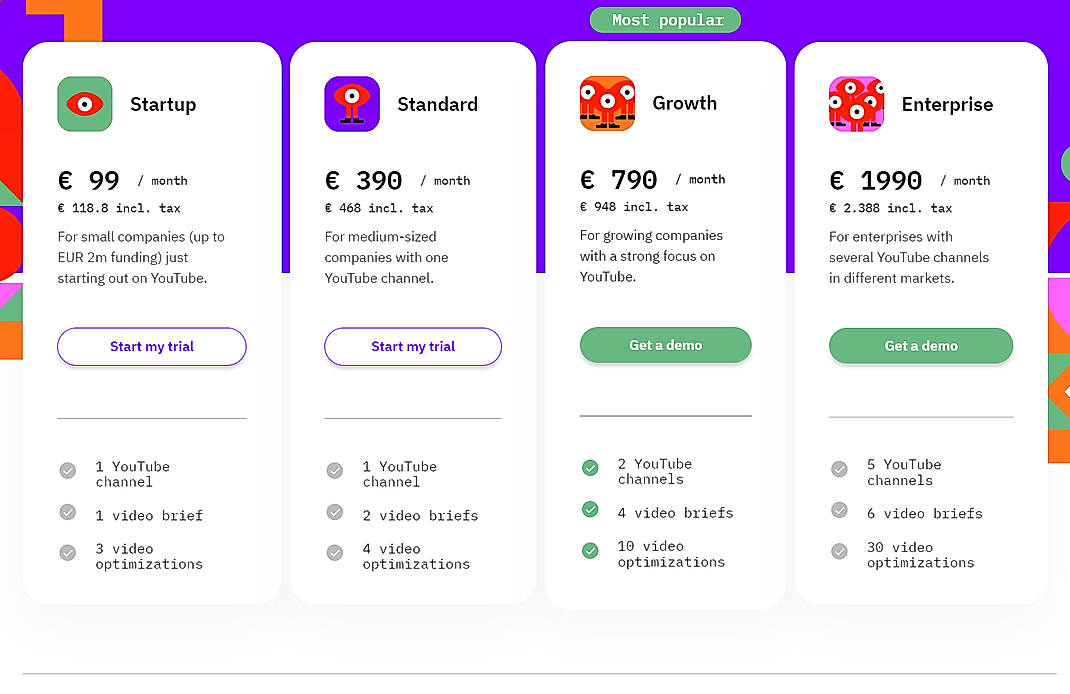Select the purple Standard plan alien icon
1070x694 pixels.
coord(352,103)
